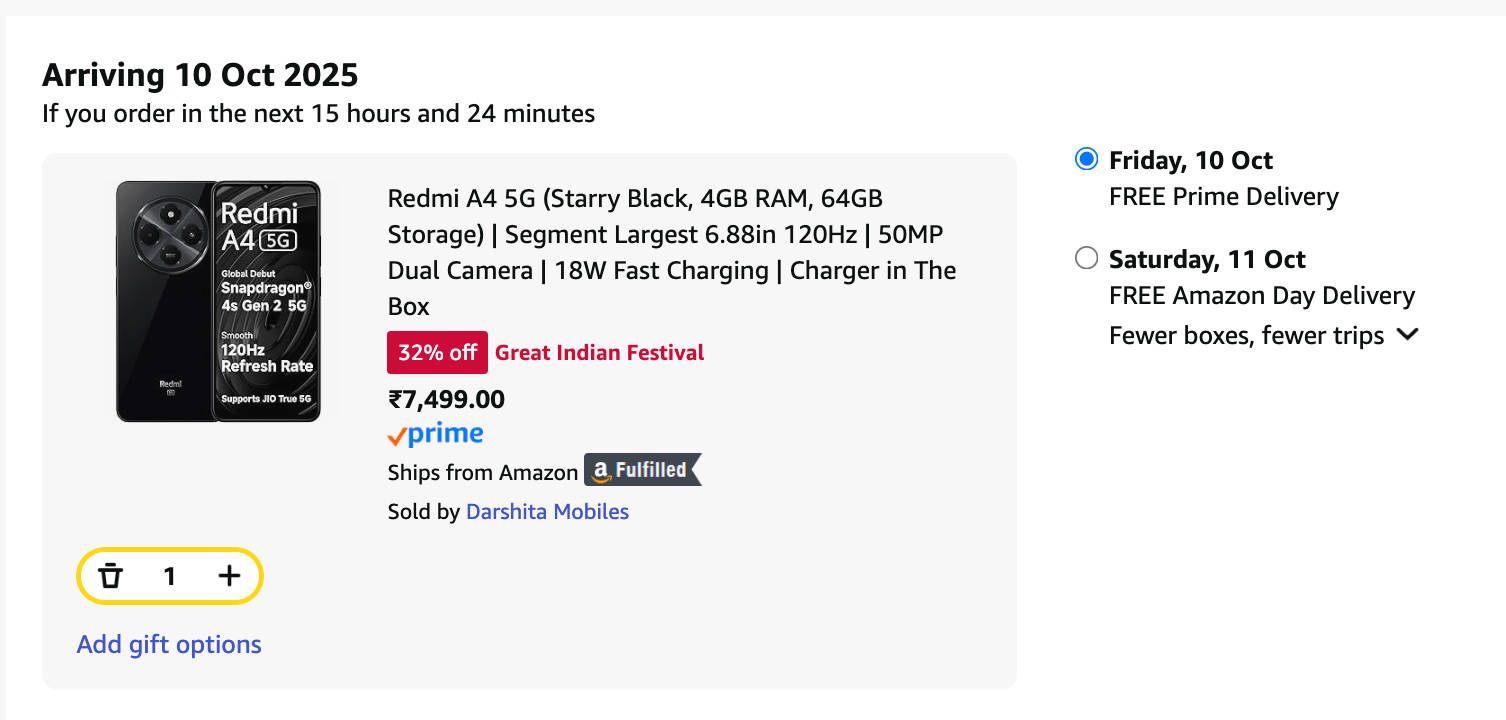The width and height of the screenshot is (1506, 720).
Task: Visit the Darshita Mobiles seller link
Action: tap(547, 512)
